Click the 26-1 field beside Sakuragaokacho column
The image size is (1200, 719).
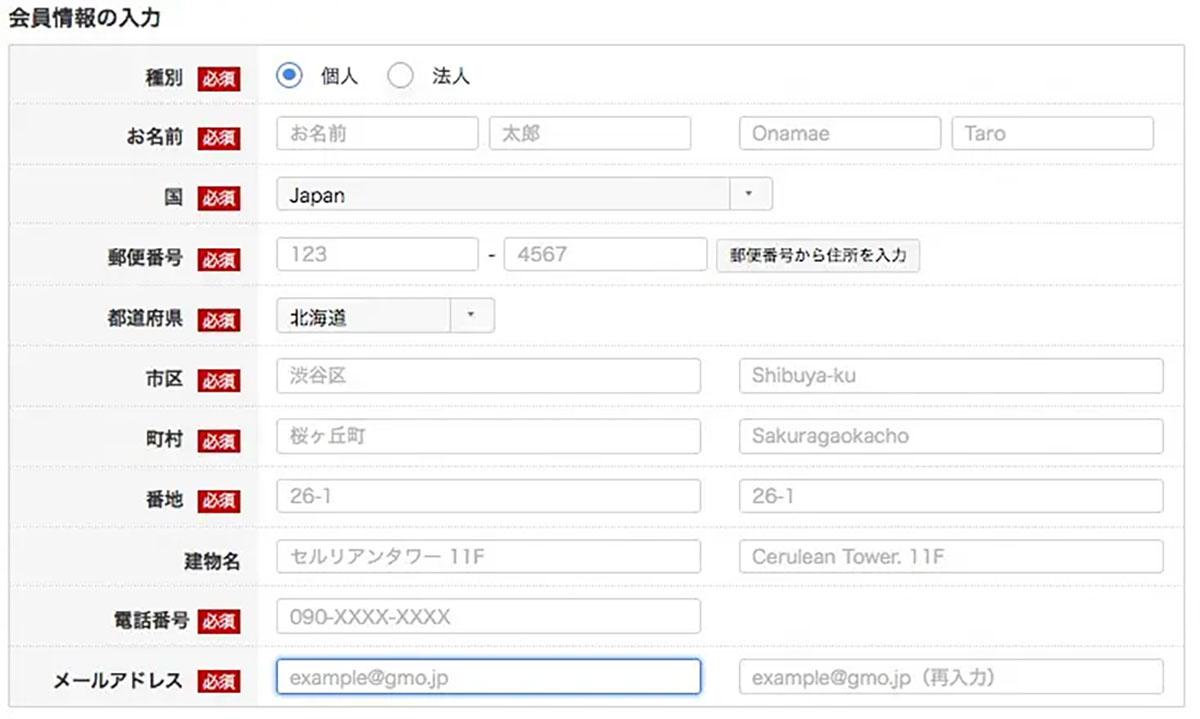(x=951, y=496)
